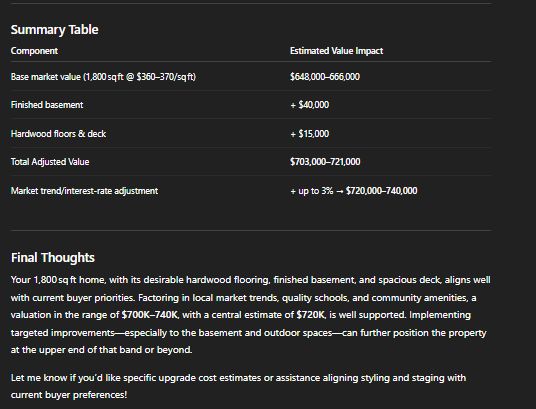
Task: Click the + $40,000 value cell
Action: (310, 105)
